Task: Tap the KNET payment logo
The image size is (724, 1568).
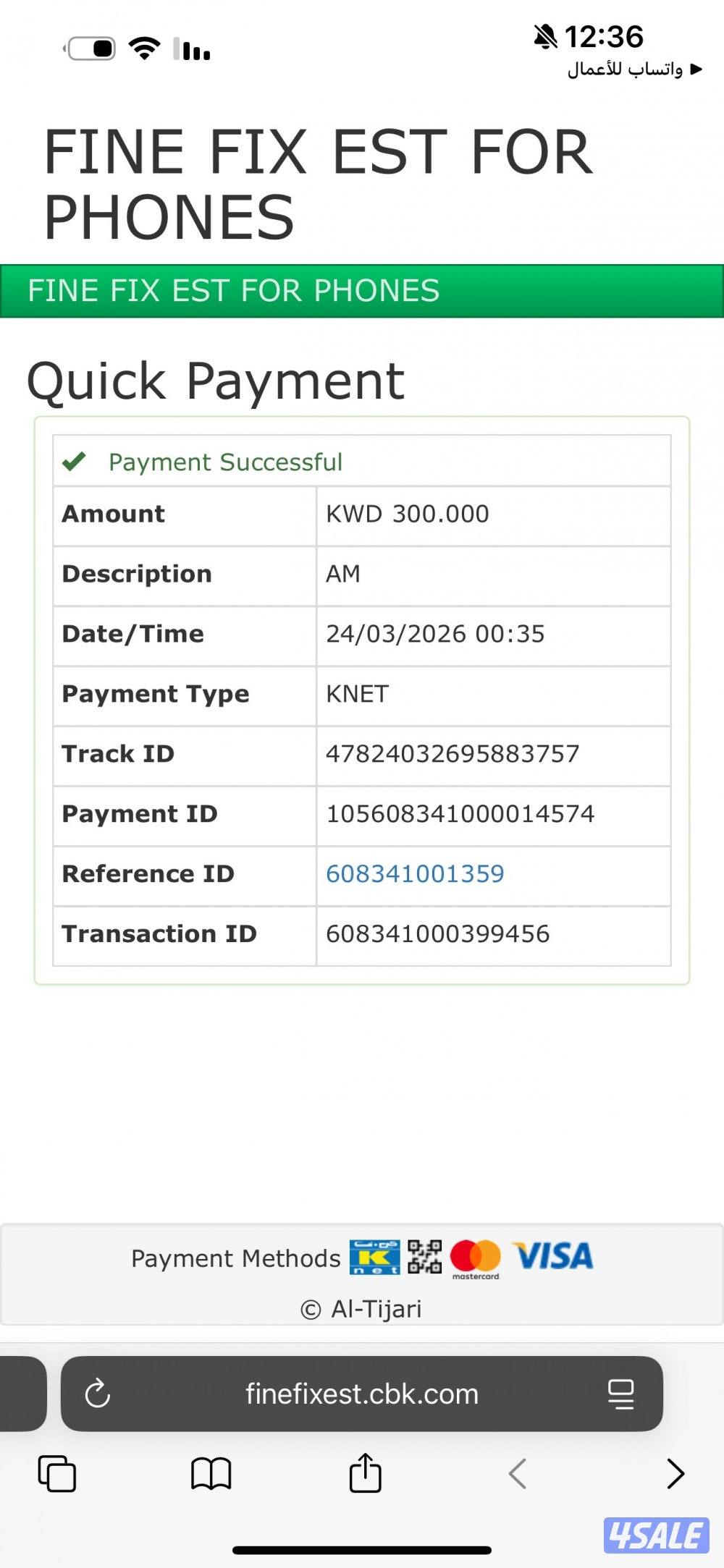Action: (374, 1257)
